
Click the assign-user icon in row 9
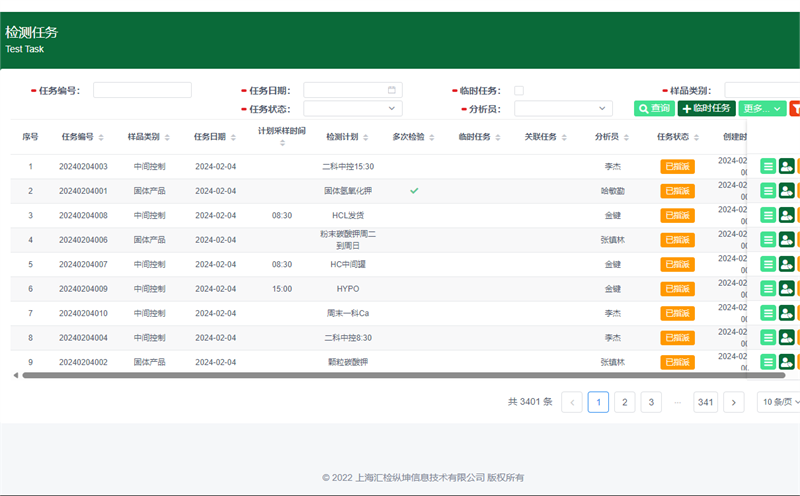(786, 362)
